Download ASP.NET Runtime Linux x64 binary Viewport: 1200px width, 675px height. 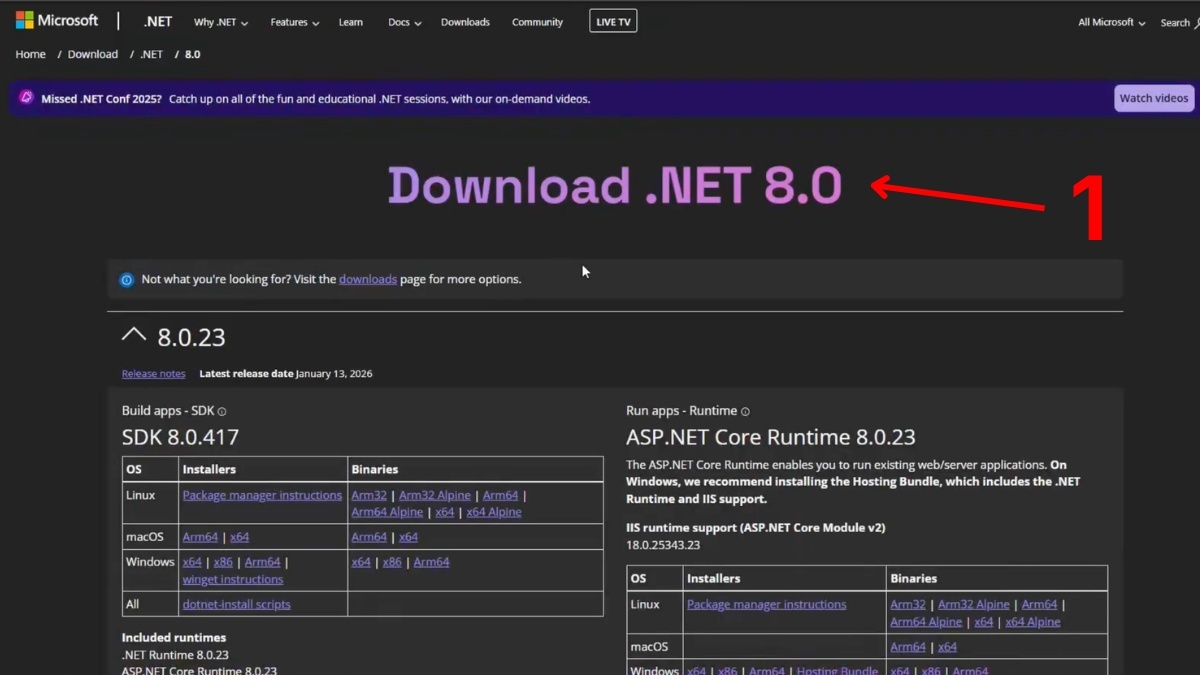click(x=984, y=622)
